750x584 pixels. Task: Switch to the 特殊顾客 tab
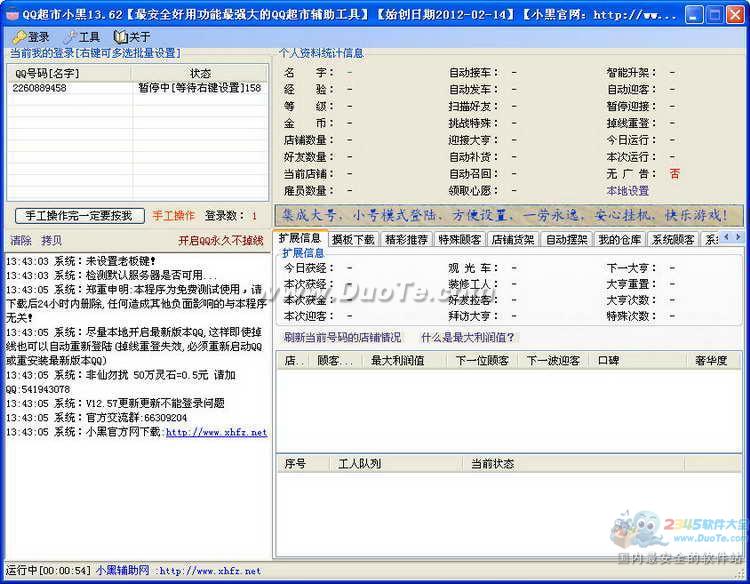460,240
